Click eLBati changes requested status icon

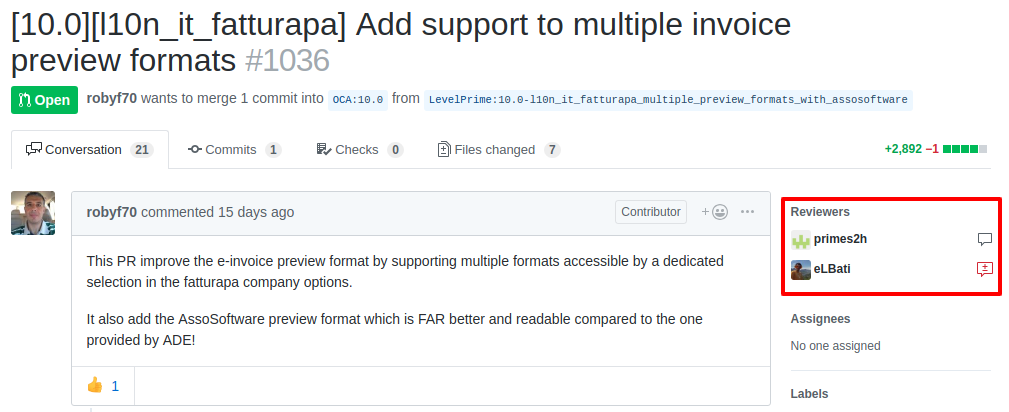point(984,269)
